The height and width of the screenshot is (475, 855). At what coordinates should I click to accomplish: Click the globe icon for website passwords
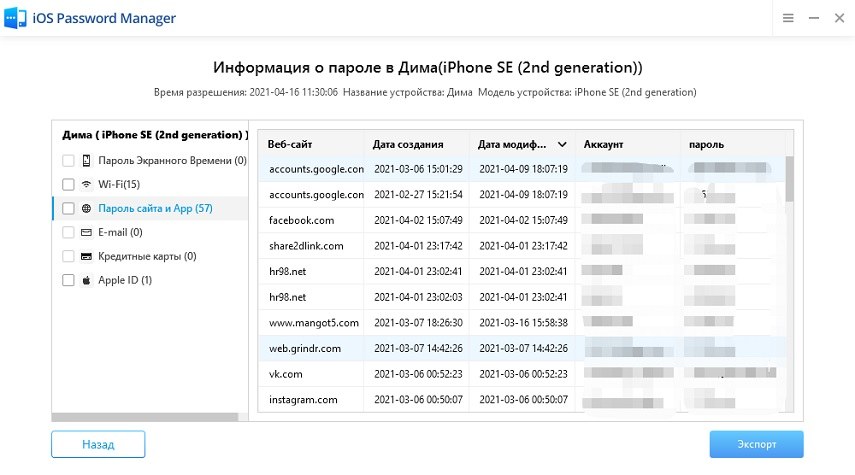pyautogui.click(x=86, y=208)
